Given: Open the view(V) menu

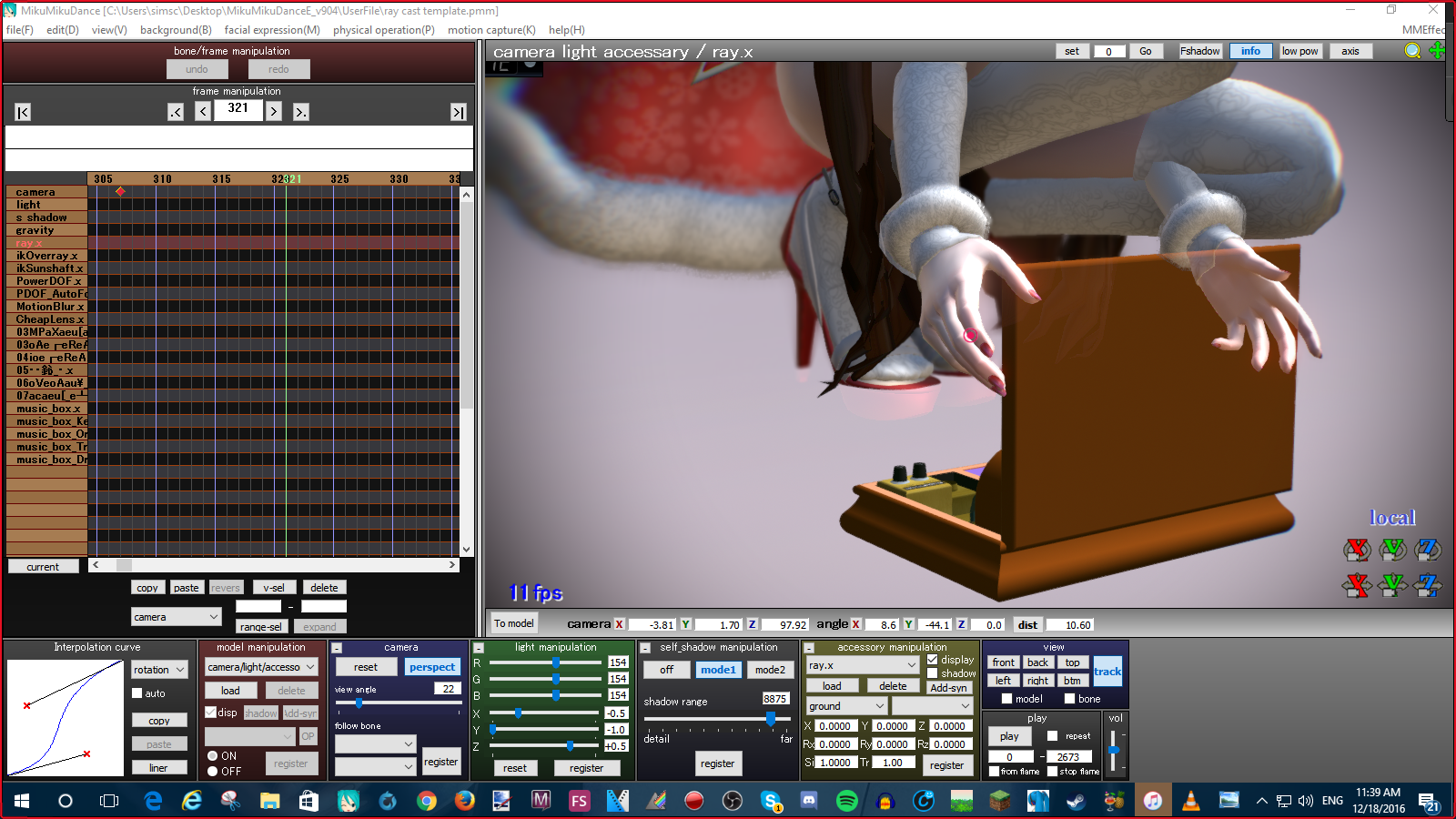Looking at the screenshot, I should click(109, 30).
